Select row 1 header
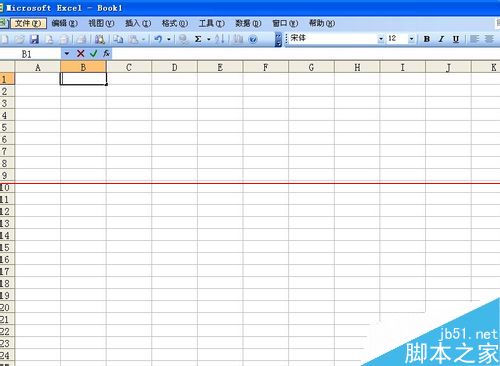The width and height of the screenshot is (500, 366). 7,79
